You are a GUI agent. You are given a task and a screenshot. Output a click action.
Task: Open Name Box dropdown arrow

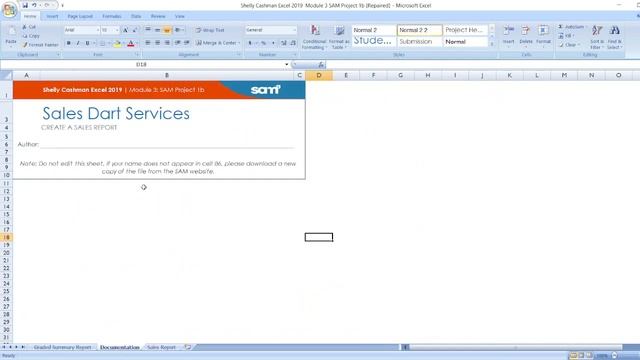click(287, 64)
